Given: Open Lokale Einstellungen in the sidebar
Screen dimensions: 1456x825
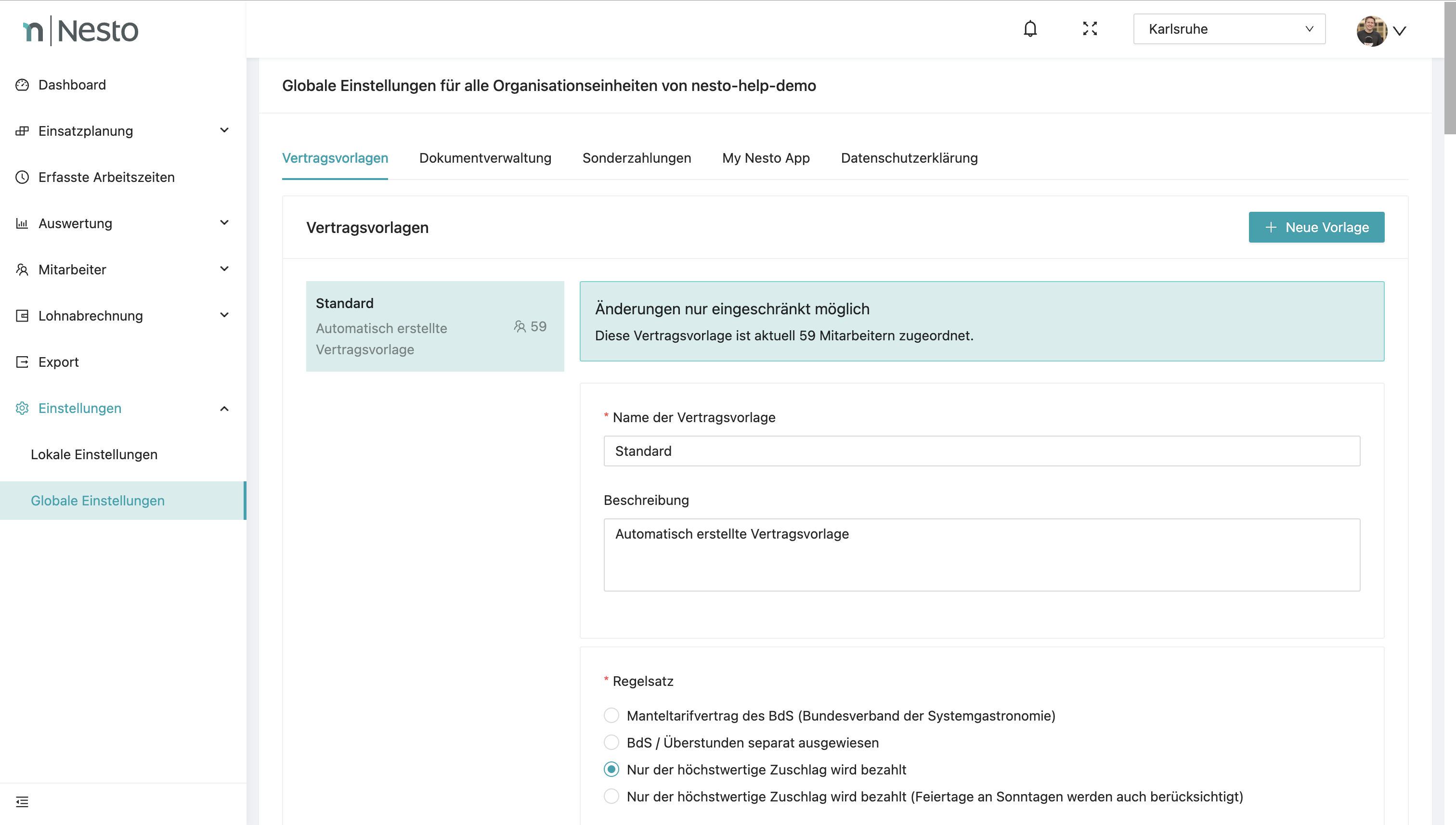Looking at the screenshot, I should pos(94,454).
